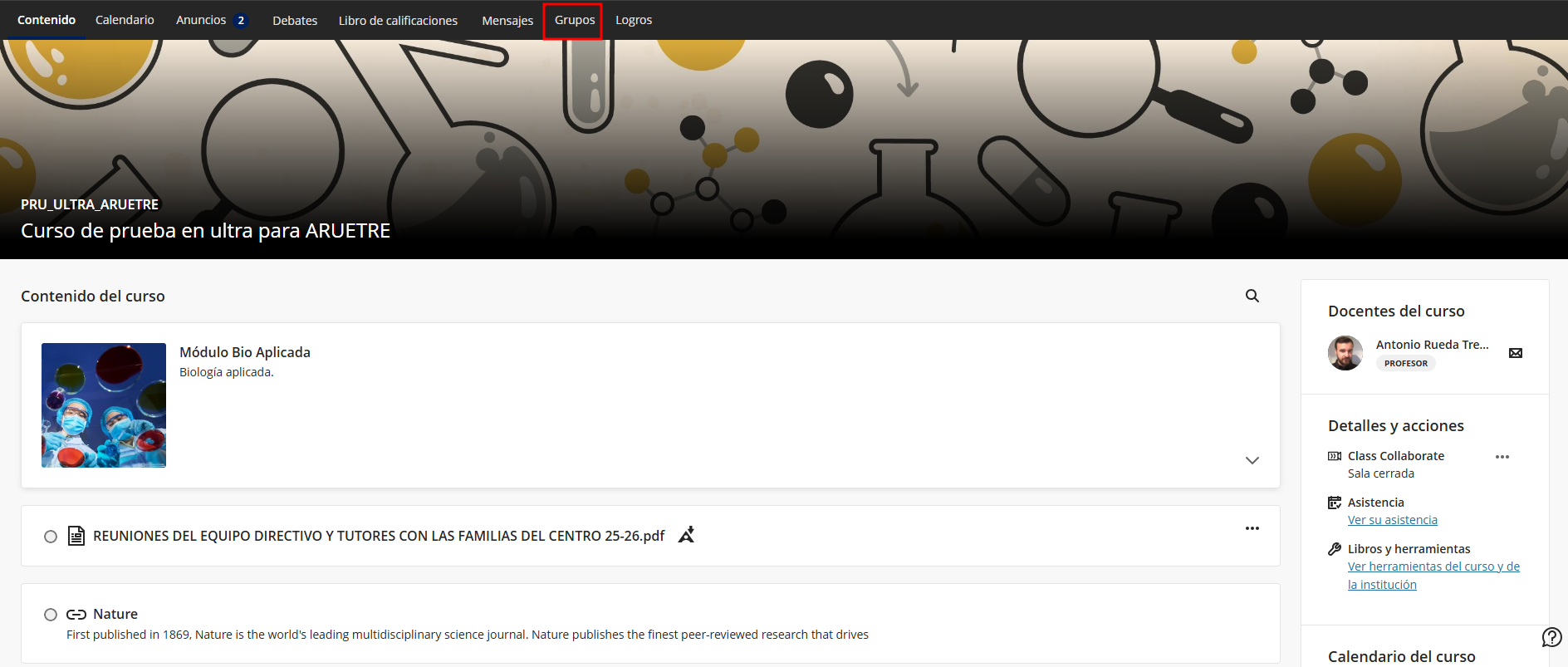The height and width of the screenshot is (667, 1568).
Task: Open the Libro de calificaciones tab
Action: pos(398,21)
